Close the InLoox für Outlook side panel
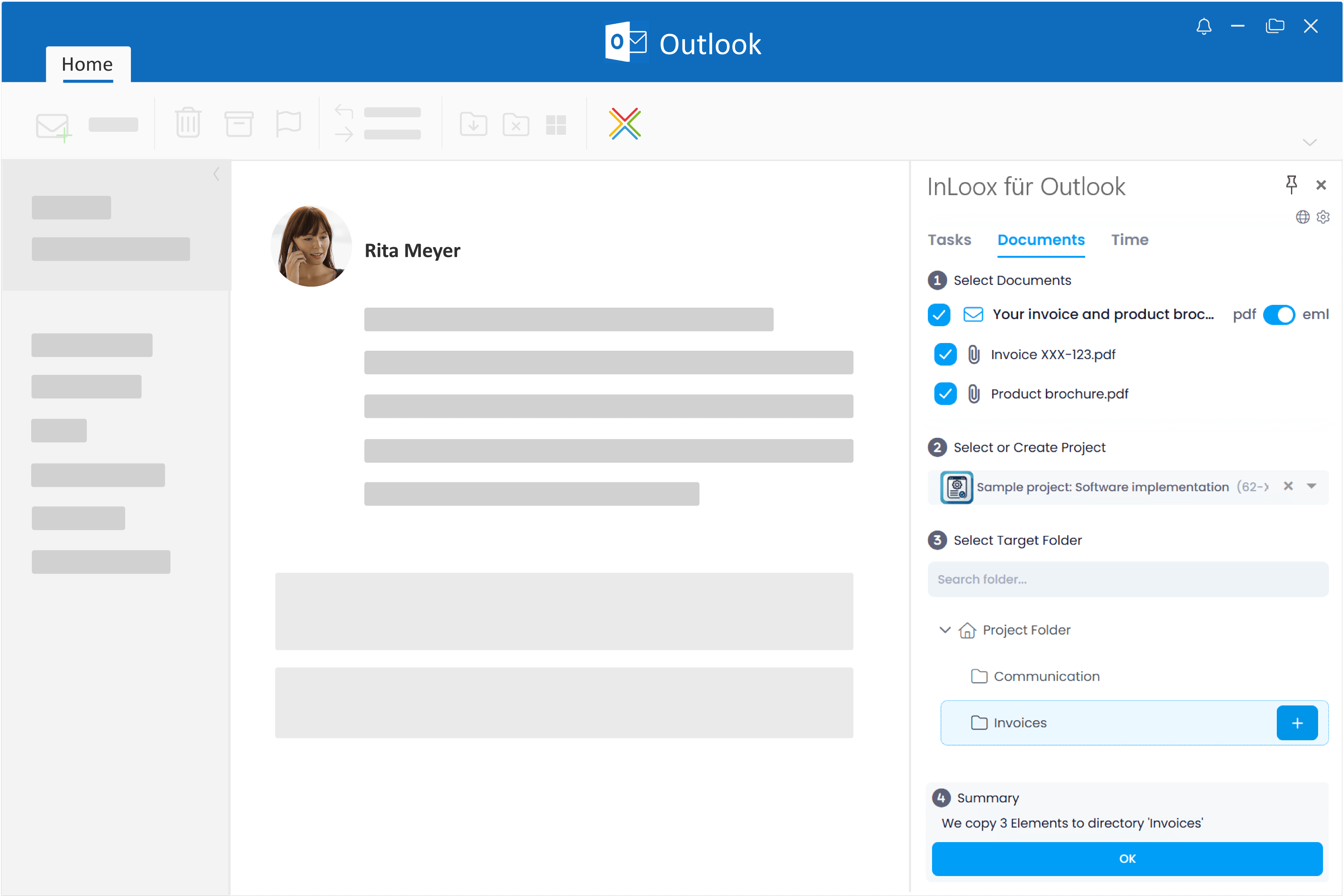1344x896 pixels. (1321, 185)
